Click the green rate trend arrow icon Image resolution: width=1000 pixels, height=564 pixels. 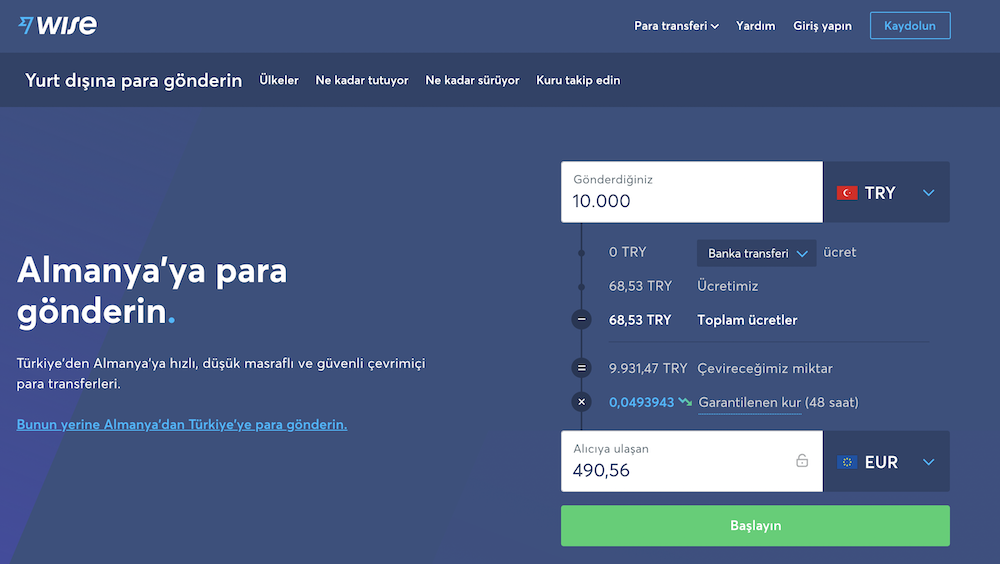(685, 401)
